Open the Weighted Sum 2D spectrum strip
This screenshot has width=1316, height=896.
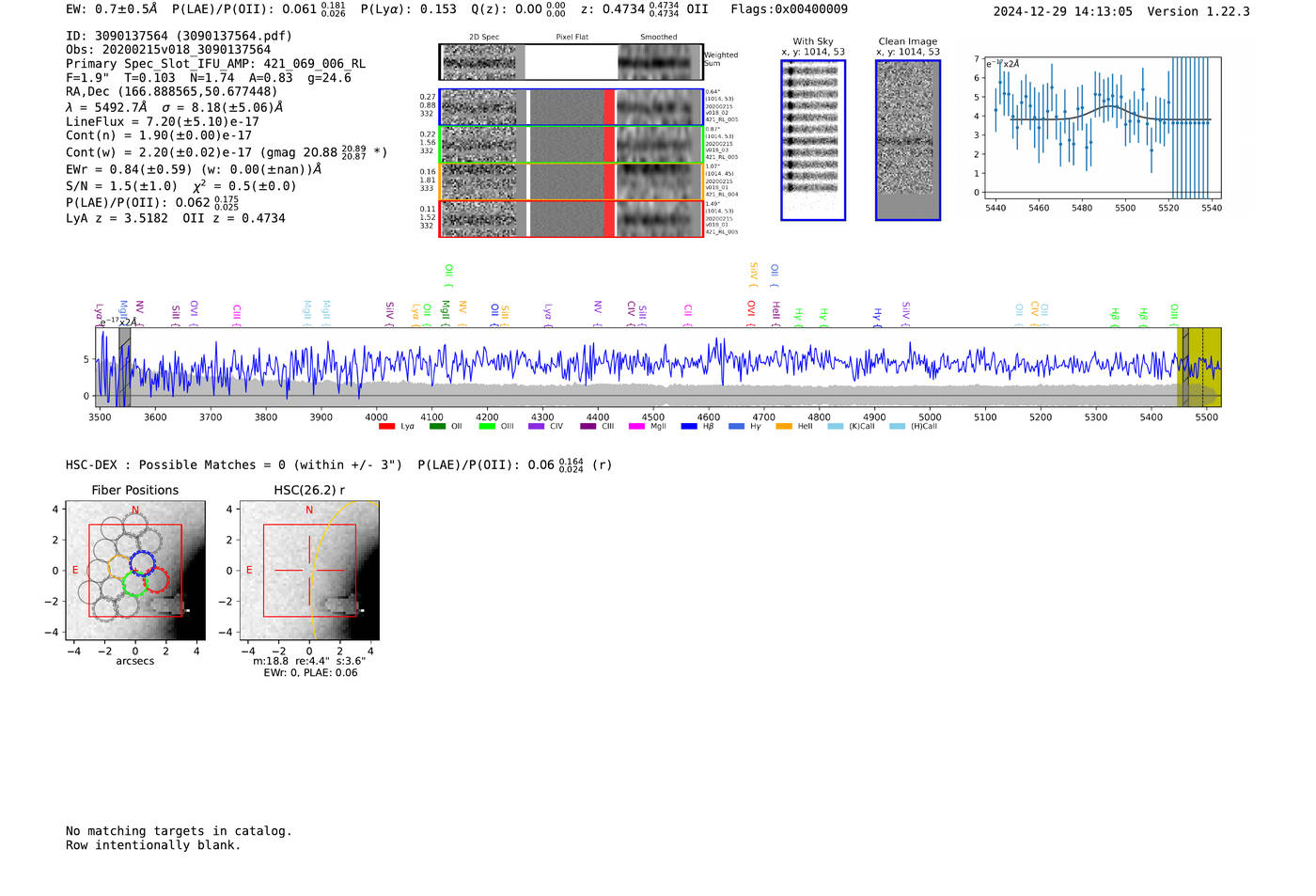(571, 62)
